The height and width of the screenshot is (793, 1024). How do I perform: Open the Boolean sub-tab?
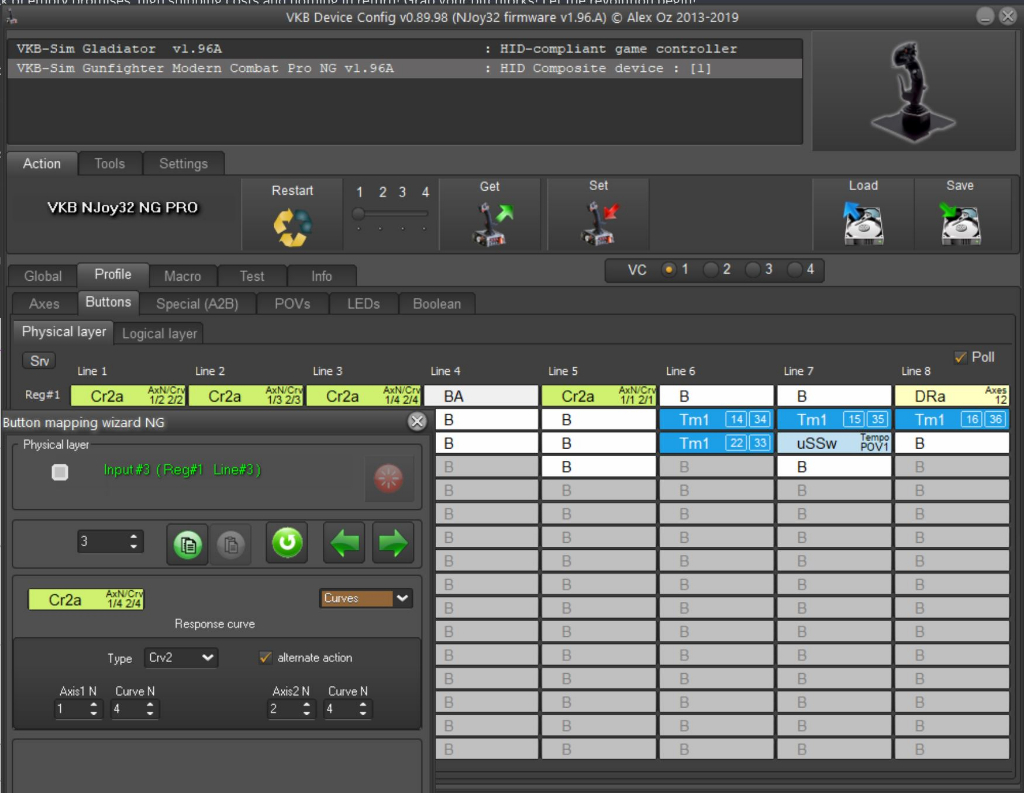(437, 304)
